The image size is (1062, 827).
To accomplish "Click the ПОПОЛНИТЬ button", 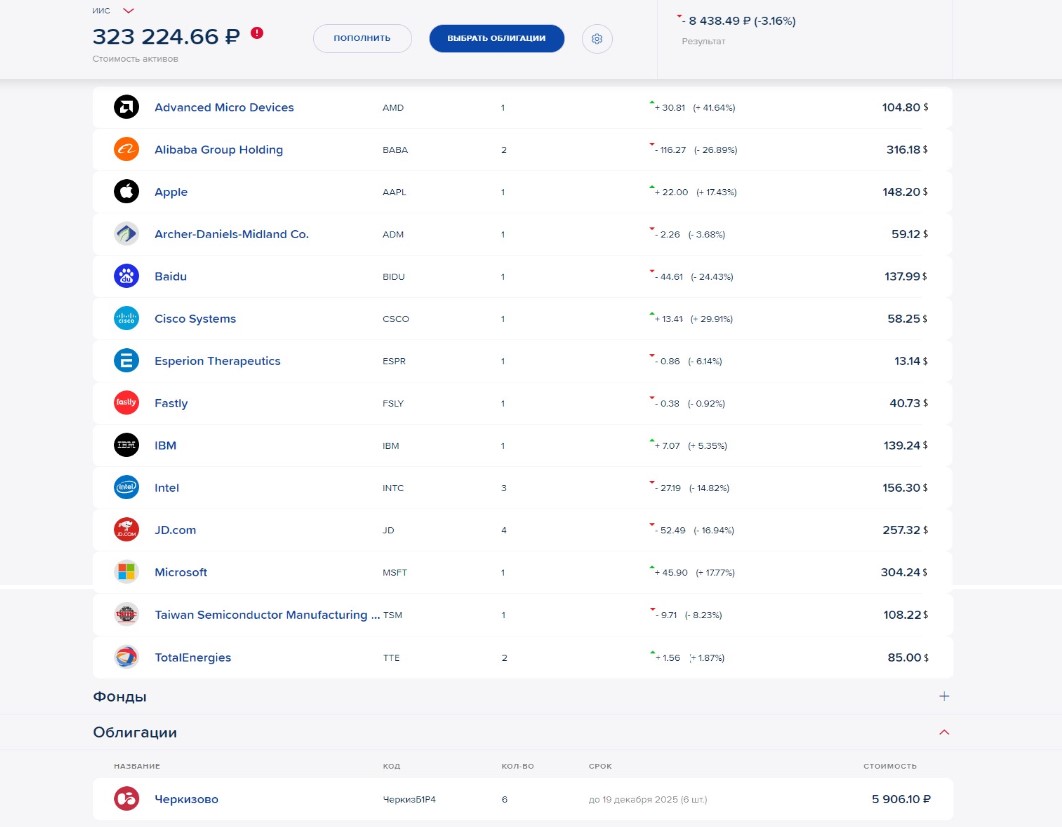I will point(362,39).
